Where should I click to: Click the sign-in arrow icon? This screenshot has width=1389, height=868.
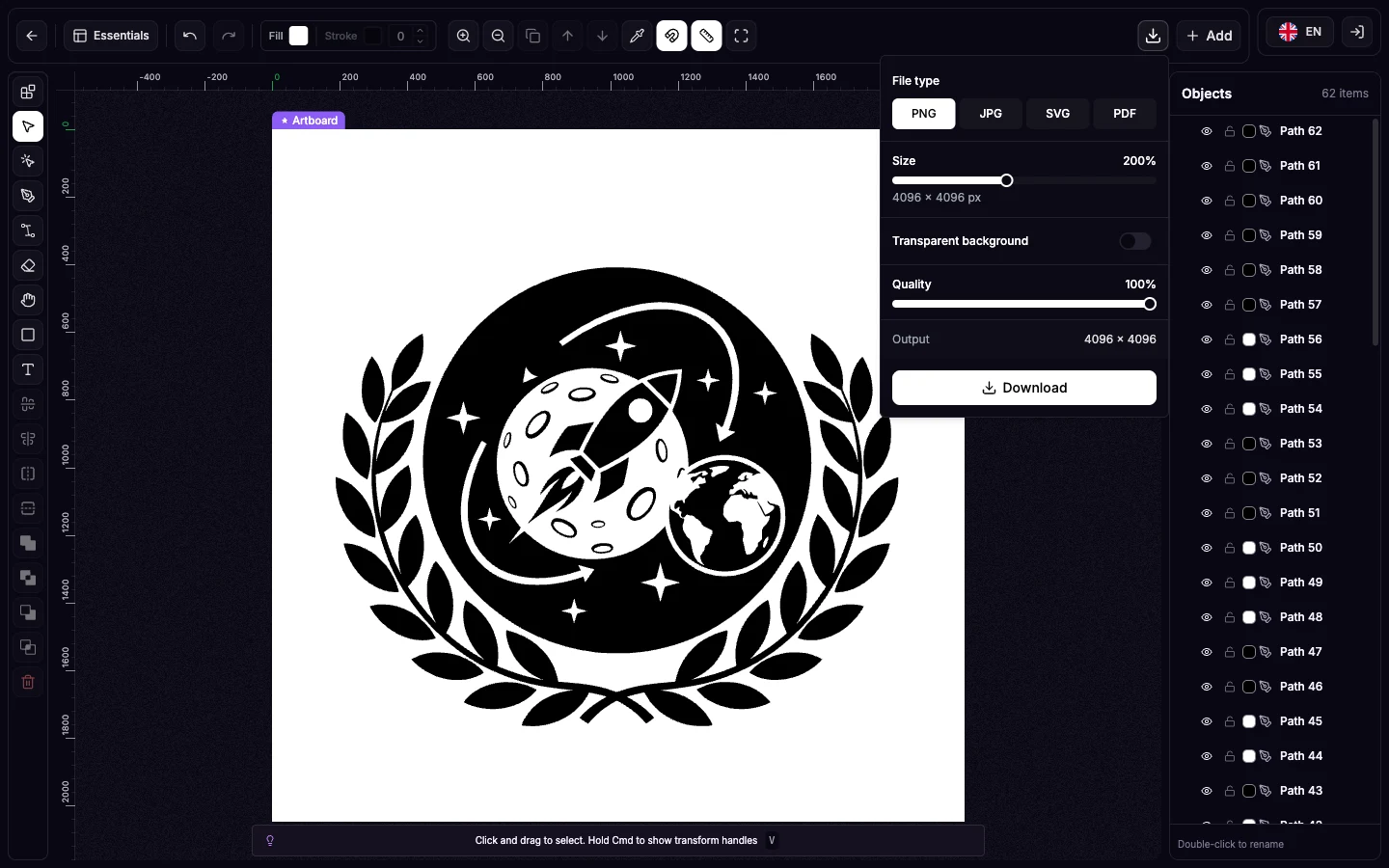(x=1357, y=32)
